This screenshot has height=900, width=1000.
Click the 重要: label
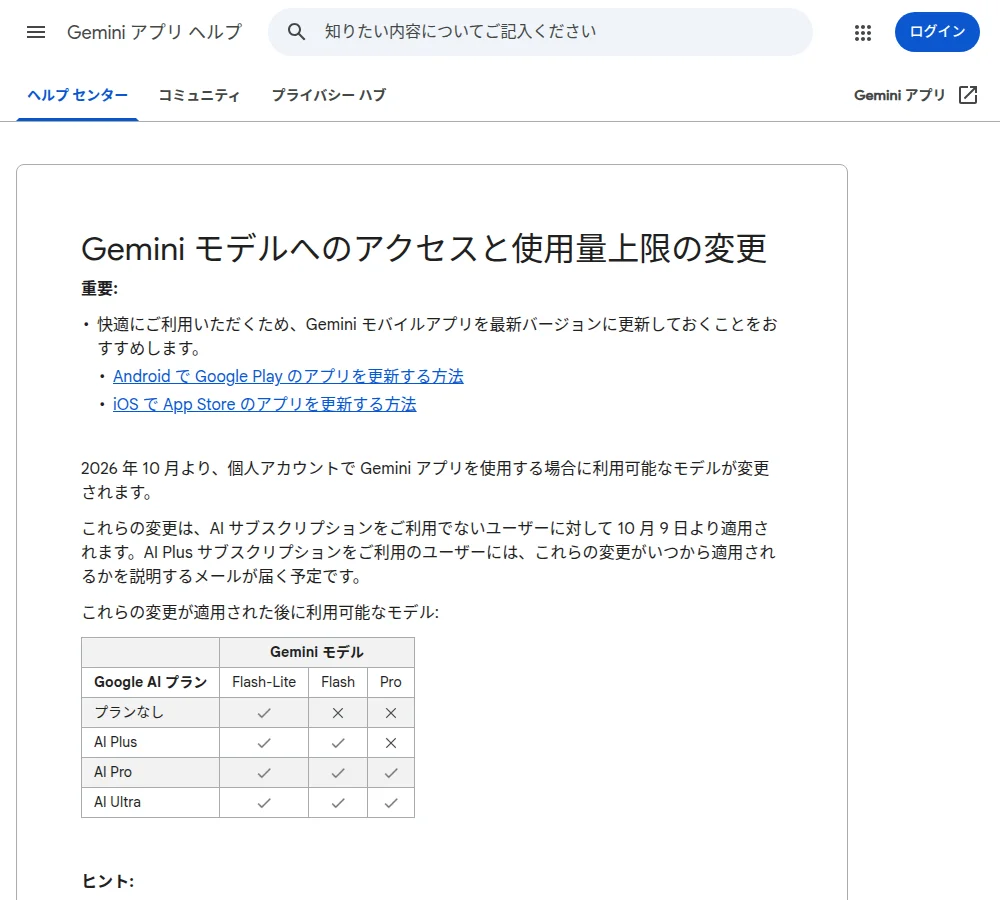pyautogui.click(x=99, y=288)
